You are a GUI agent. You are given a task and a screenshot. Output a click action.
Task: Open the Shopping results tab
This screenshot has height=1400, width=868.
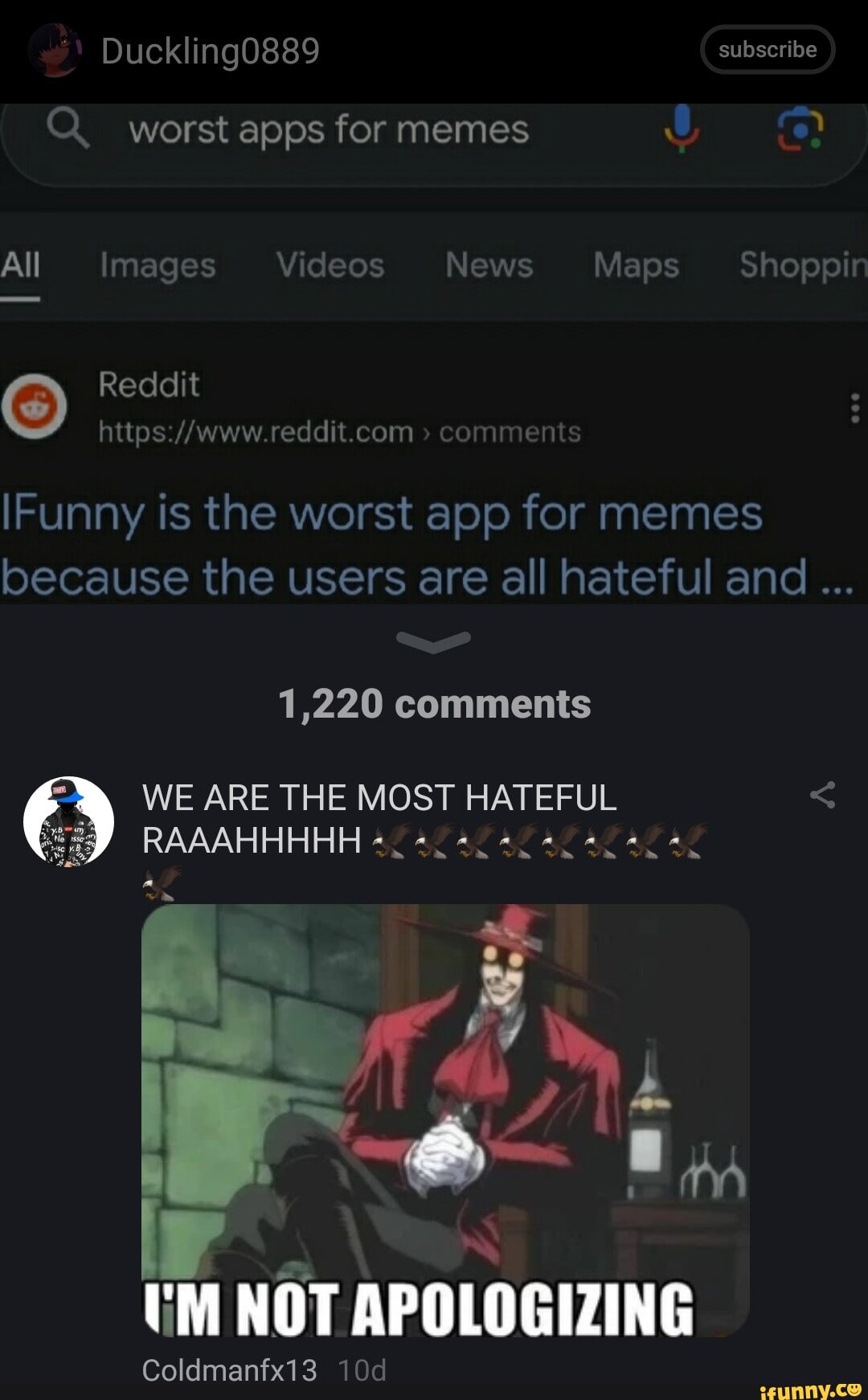[803, 264]
